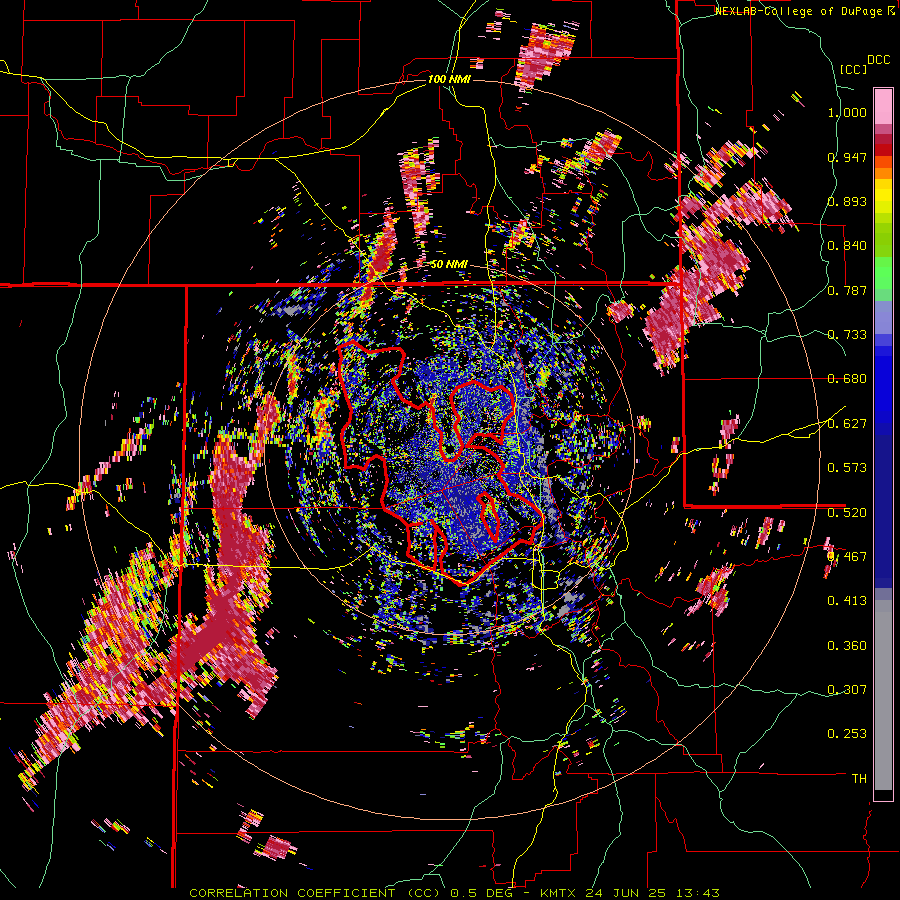The image size is (900, 900).
Task: Pick the bright green color scale band
Action: point(883,273)
